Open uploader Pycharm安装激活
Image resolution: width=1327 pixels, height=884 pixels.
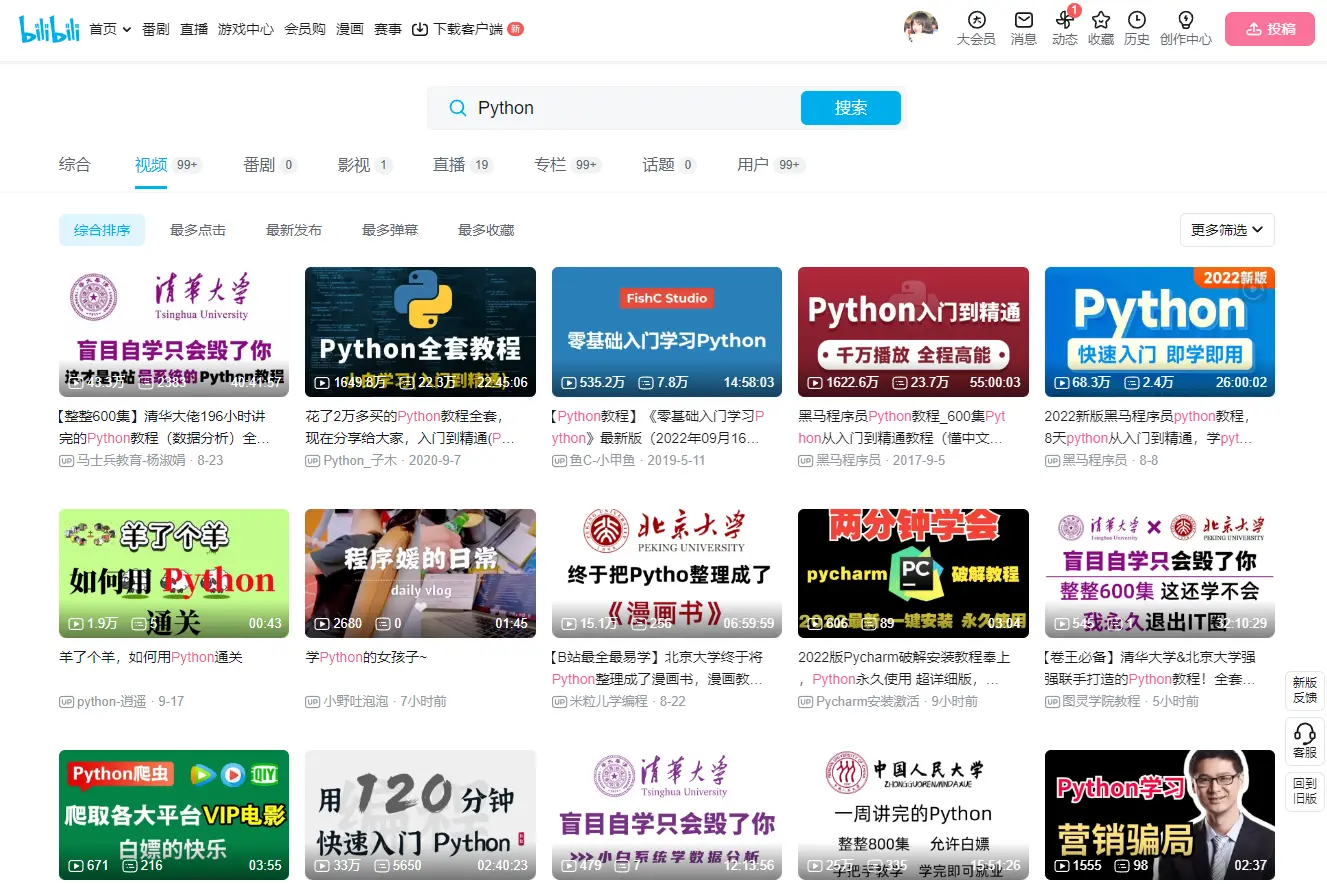click(x=868, y=701)
